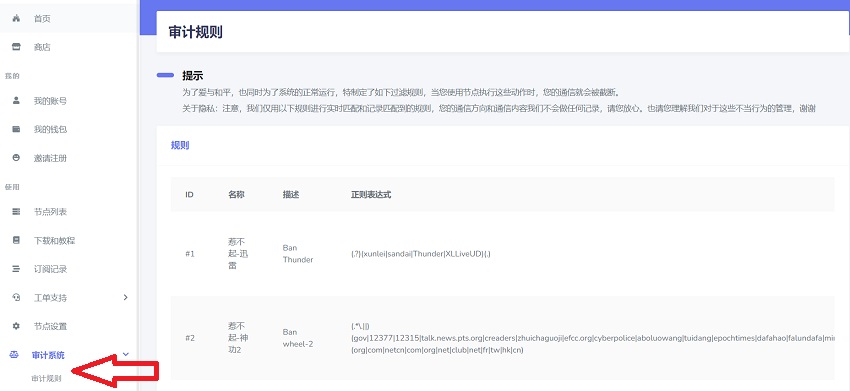Click the smiley icon for 邀请注册
Screen dimensions: 850x391
point(16,158)
